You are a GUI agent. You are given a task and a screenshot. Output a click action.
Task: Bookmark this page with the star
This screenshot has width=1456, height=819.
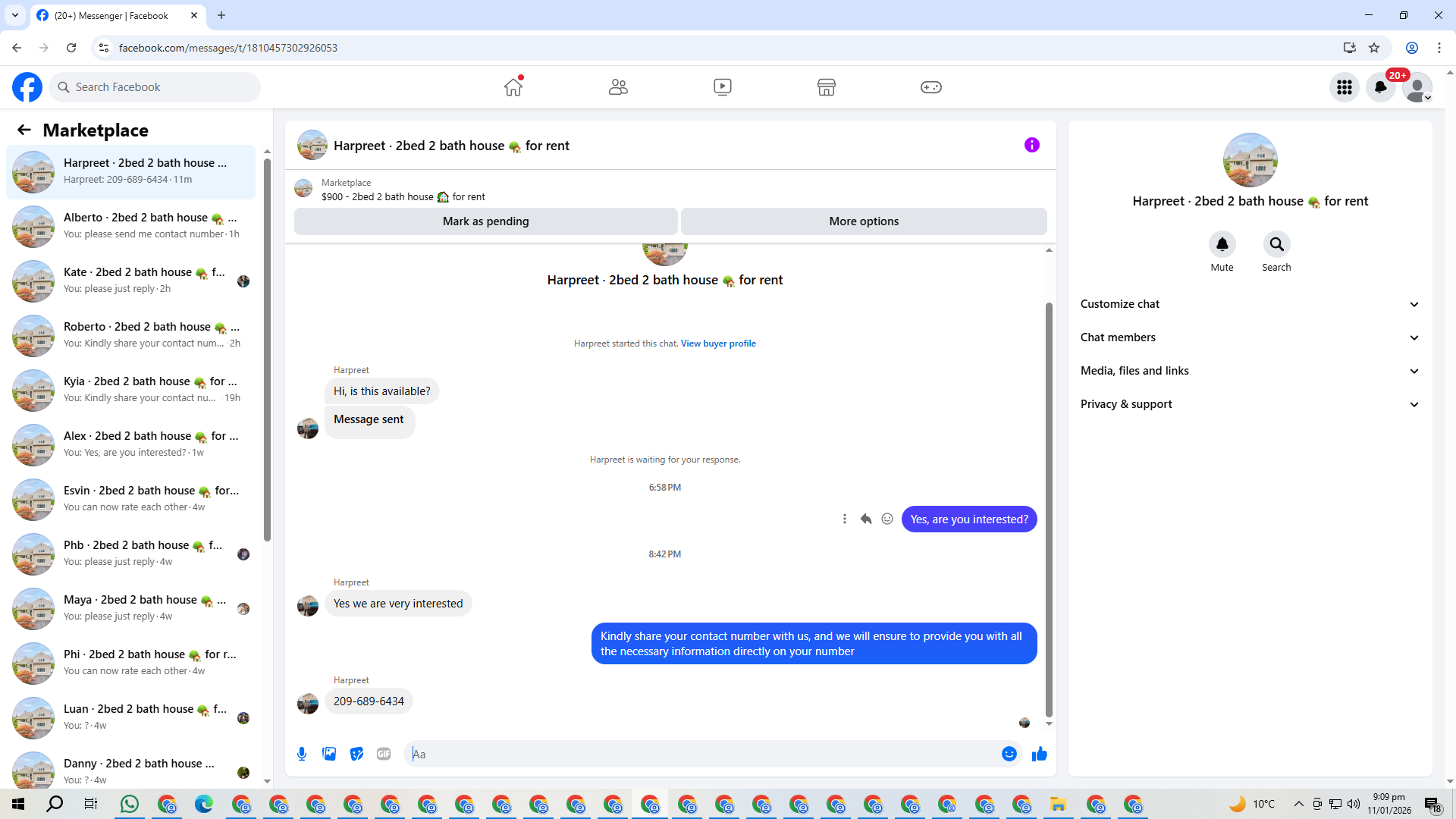click(x=1374, y=48)
